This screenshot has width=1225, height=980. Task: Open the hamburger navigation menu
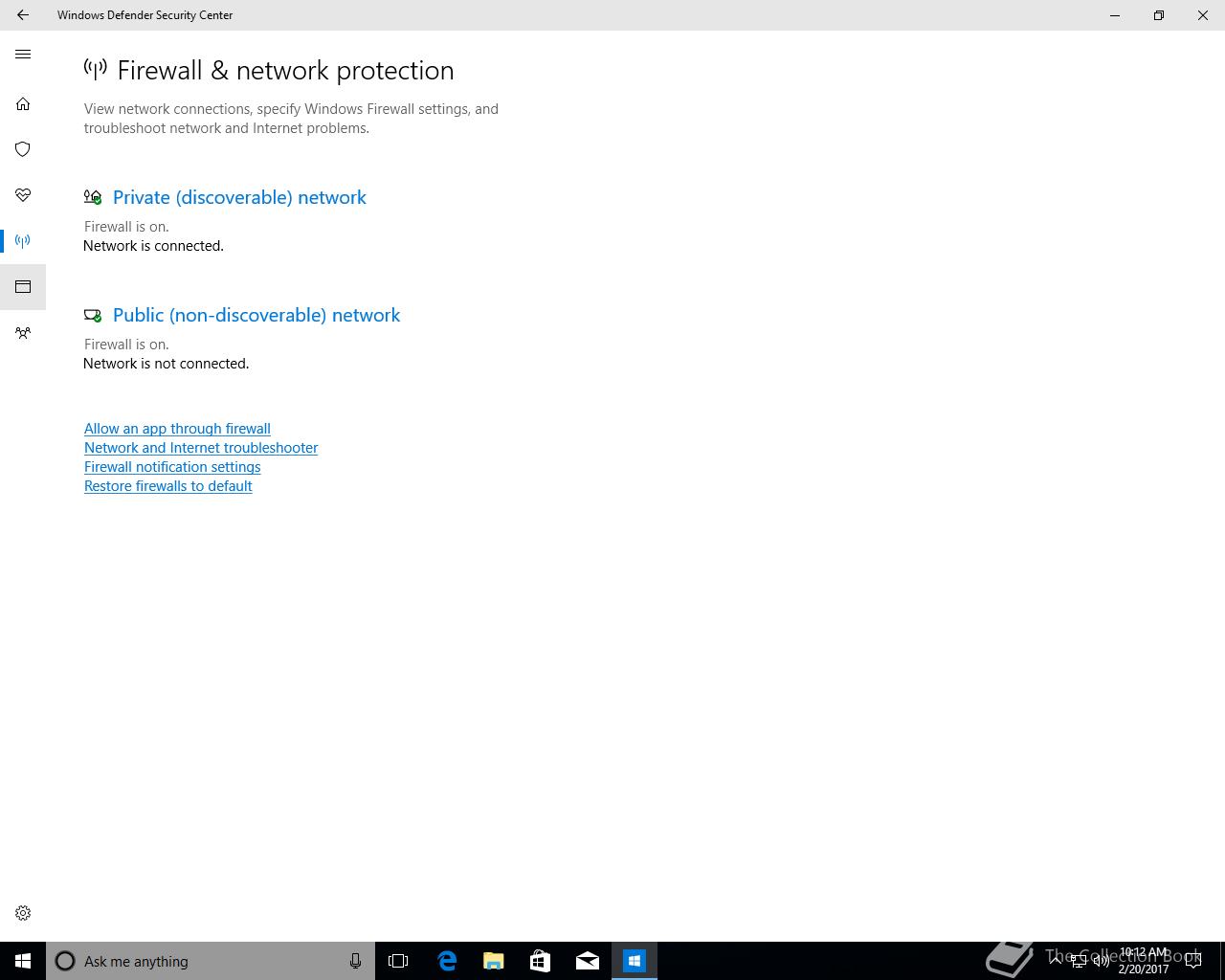pyautogui.click(x=23, y=55)
